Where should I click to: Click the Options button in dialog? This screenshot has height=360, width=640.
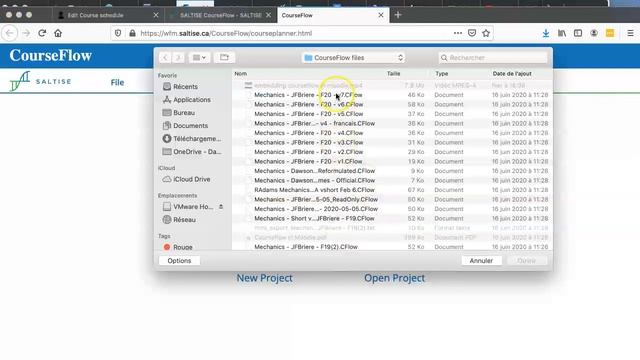pyautogui.click(x=179, y=260)
